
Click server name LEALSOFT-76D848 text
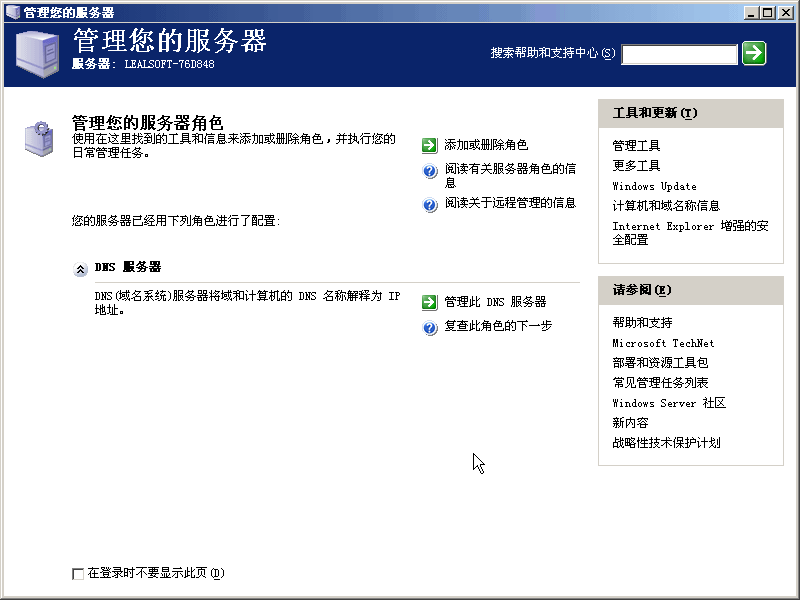point(169,64)
